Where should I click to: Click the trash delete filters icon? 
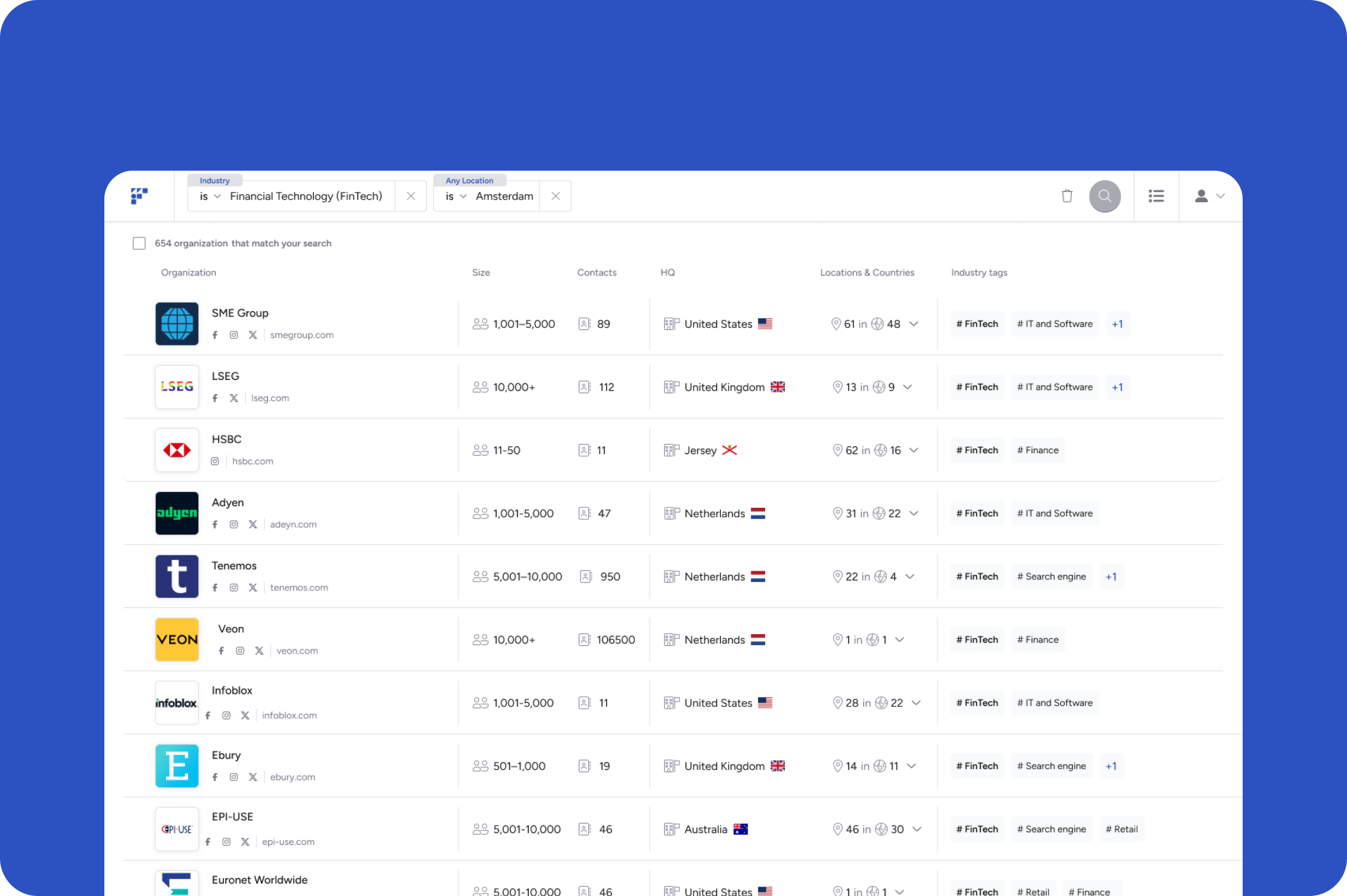pos(1067,196)
